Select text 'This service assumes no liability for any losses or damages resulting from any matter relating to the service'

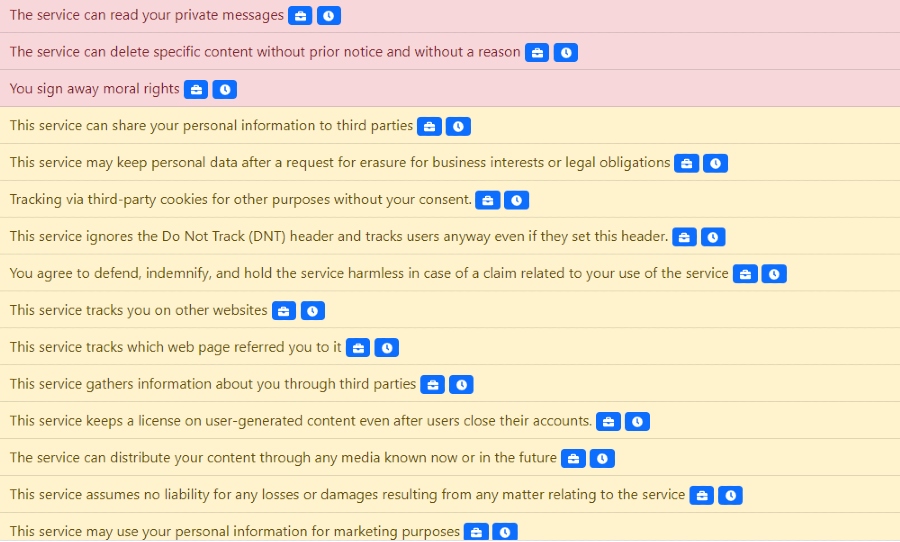(347, 495)
